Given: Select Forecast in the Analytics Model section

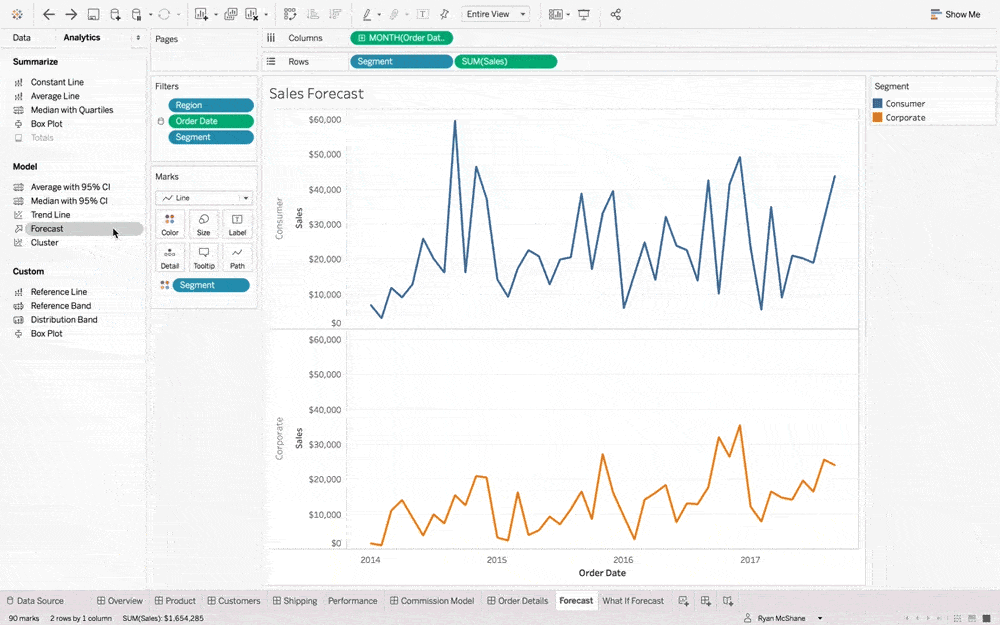Looking at the screenshot, I should (46, 228).
